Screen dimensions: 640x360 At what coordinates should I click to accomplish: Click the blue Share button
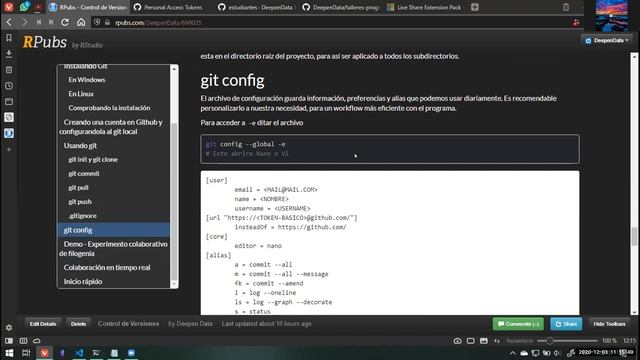566,324
